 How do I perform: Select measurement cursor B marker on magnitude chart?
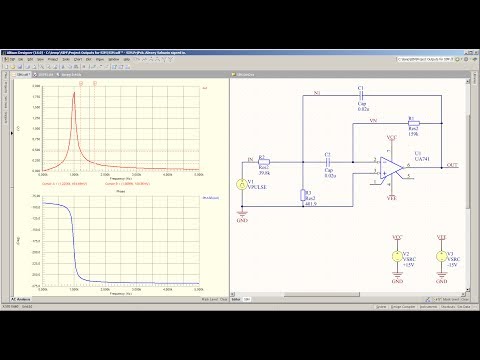[95, 84]
